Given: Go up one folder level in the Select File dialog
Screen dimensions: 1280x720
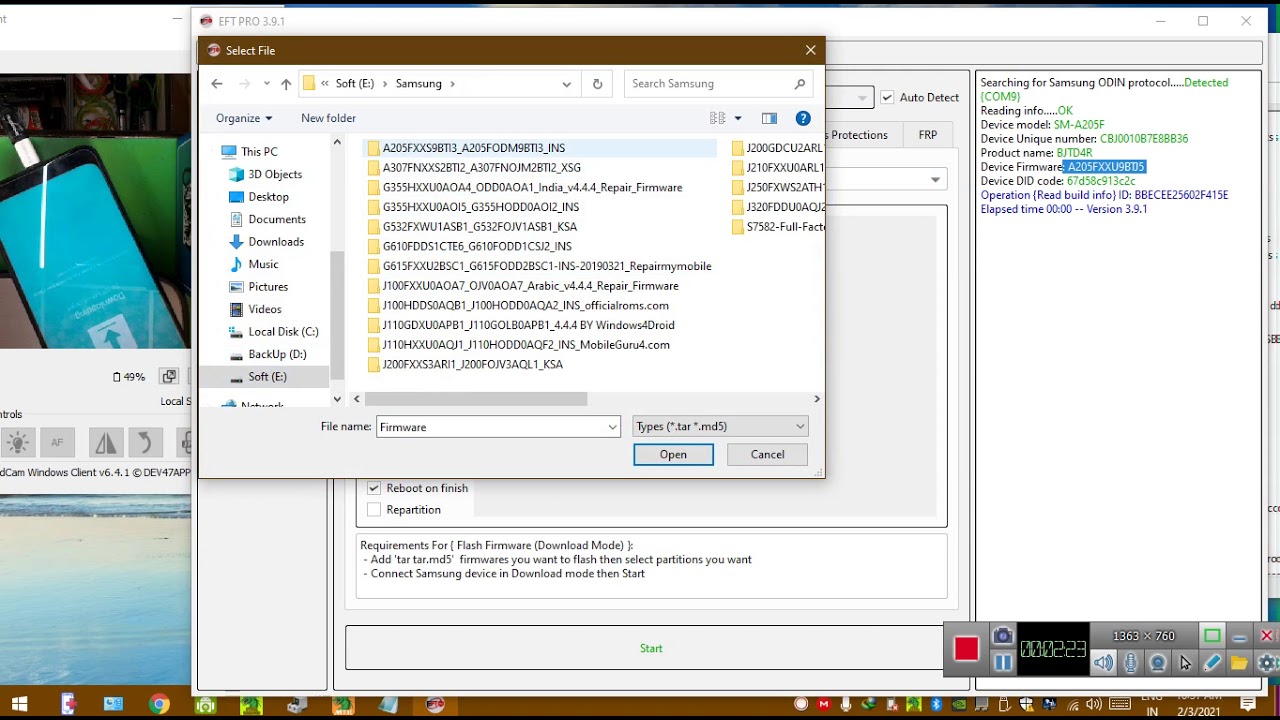Looking at the screenshot, I should pos(286,84).
